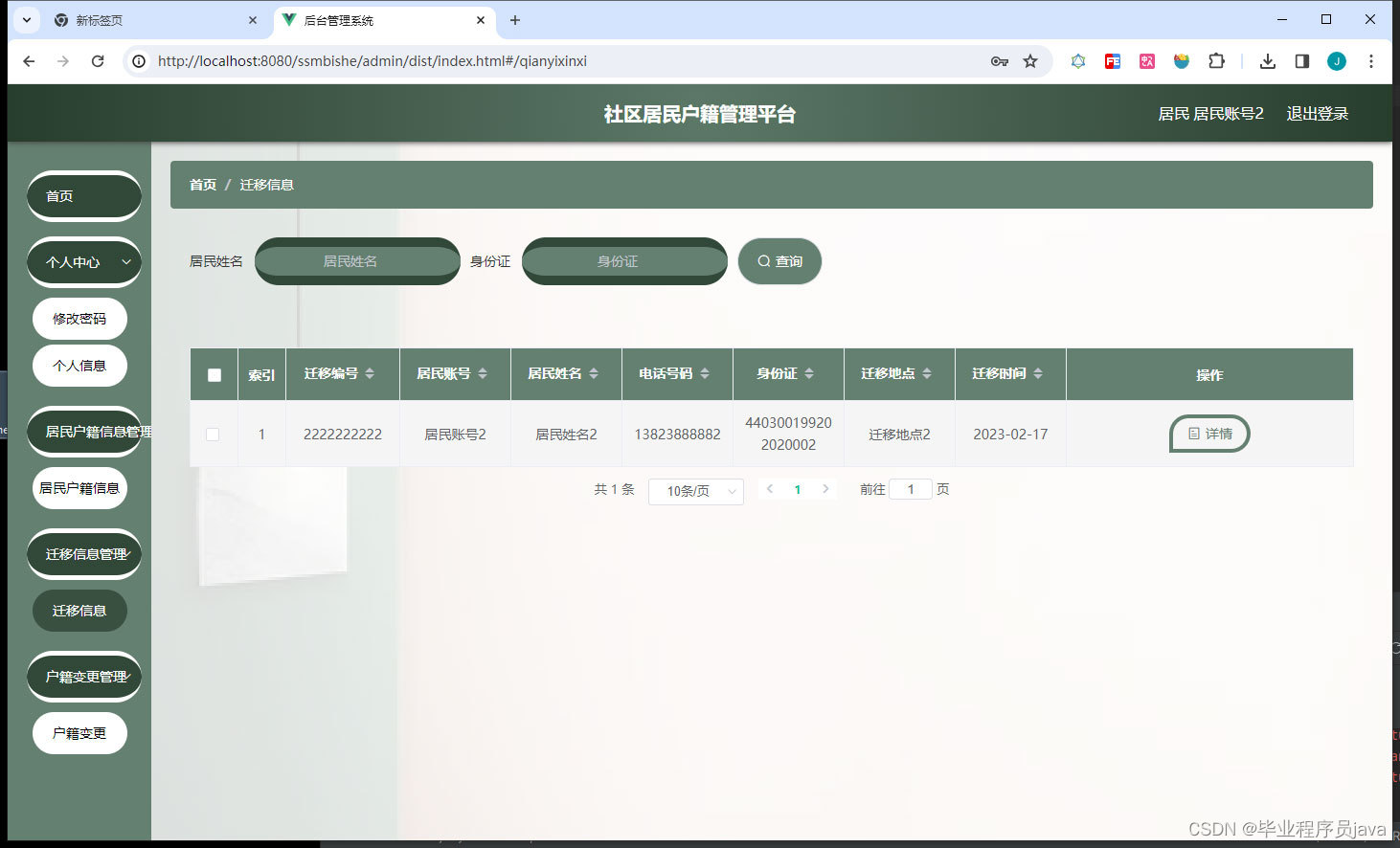Click the 社区居民户籍管理平台 title
Image resolution: width=1400 pixels, height=848 pixels.
[700, 114]
